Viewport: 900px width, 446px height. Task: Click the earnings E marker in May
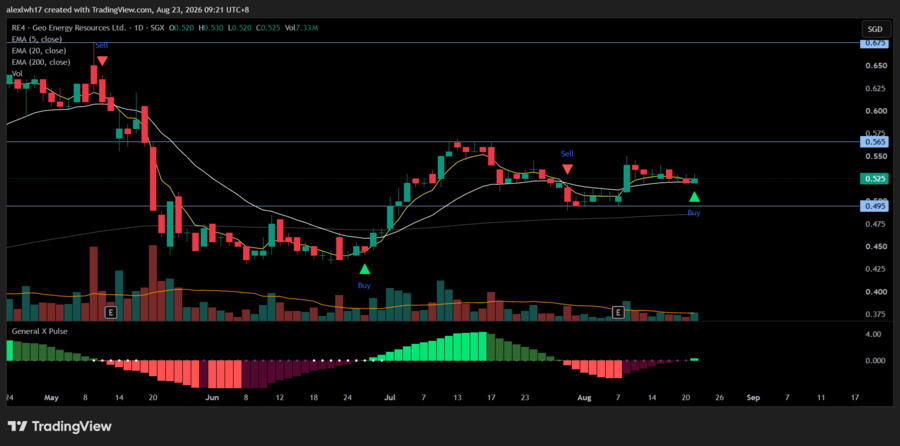point(111,312)
